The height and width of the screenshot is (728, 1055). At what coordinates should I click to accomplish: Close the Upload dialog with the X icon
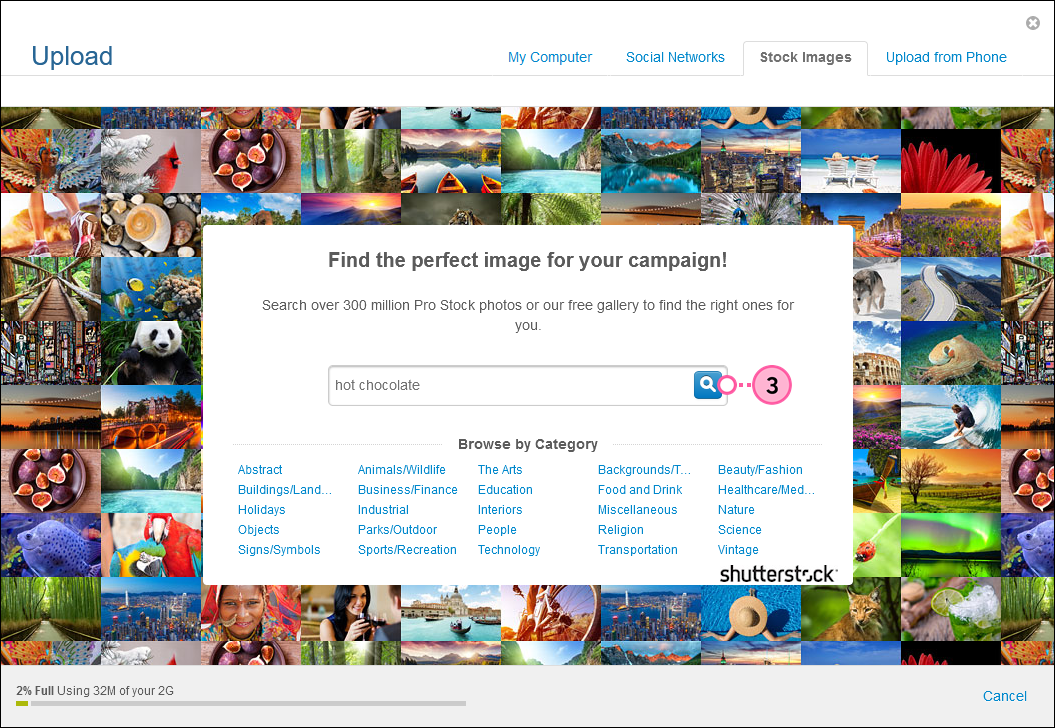click(1033, 23)
